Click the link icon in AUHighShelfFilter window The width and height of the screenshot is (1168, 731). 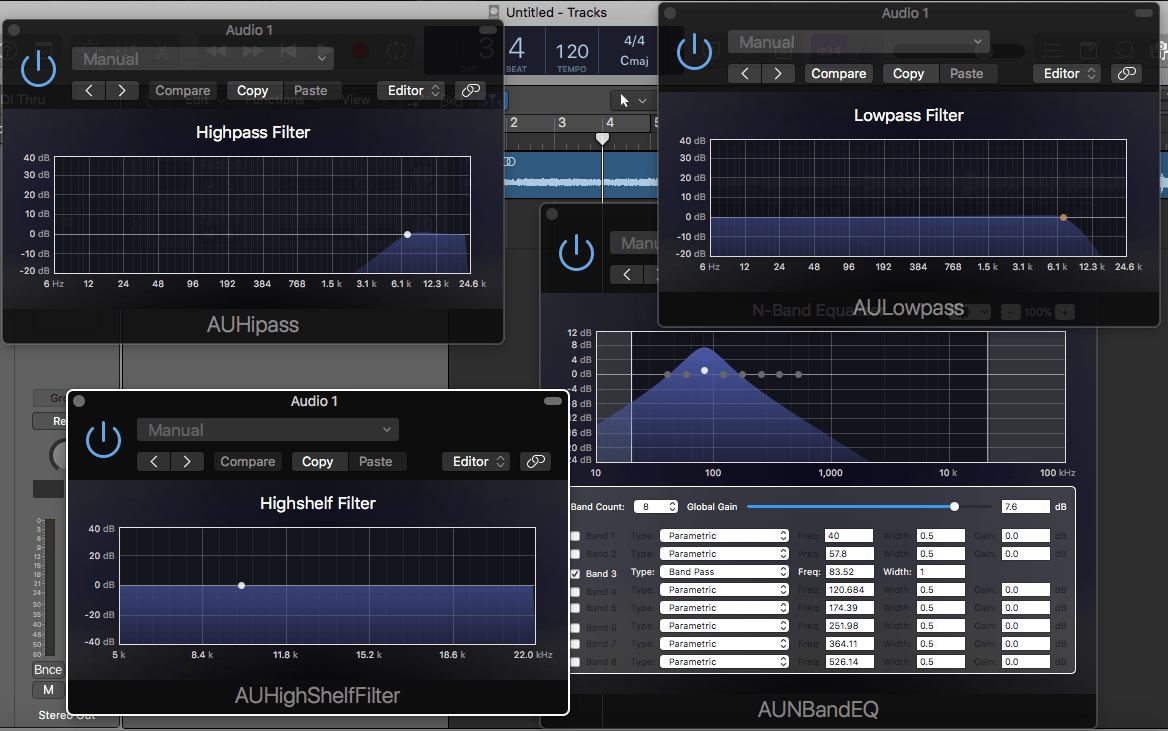(535, 461)
